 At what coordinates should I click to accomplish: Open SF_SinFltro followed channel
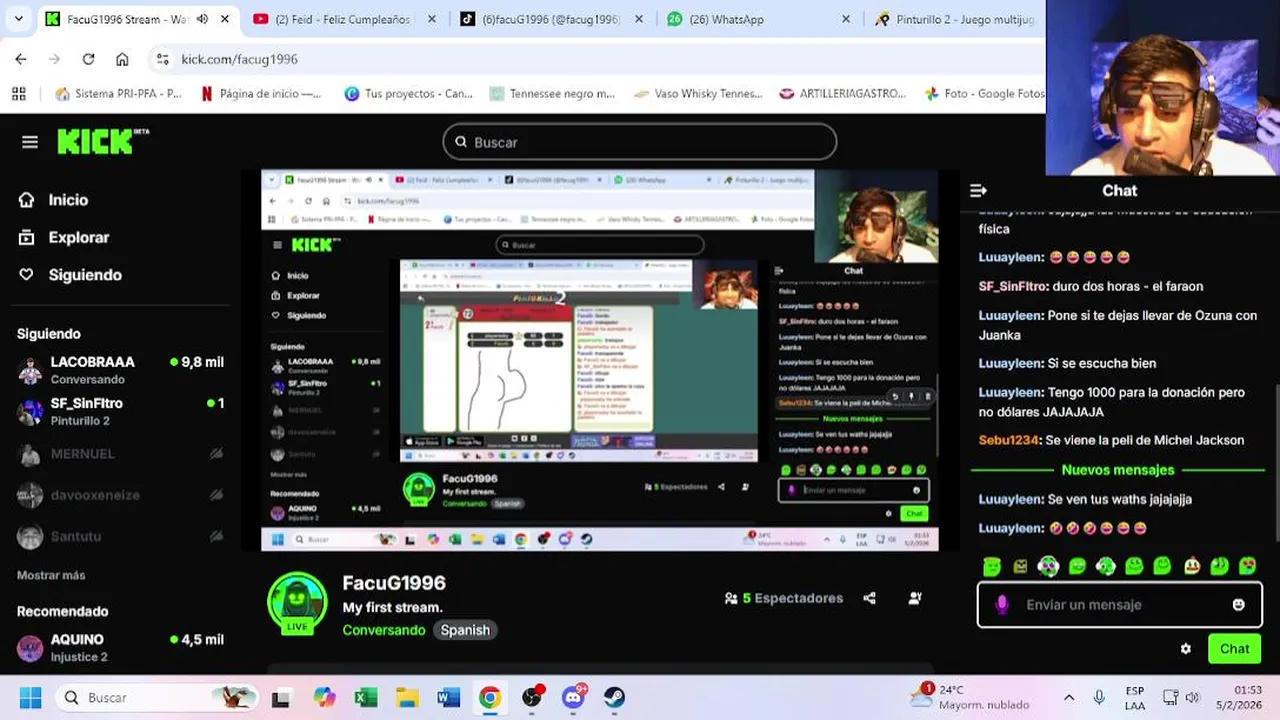(120, 411)
